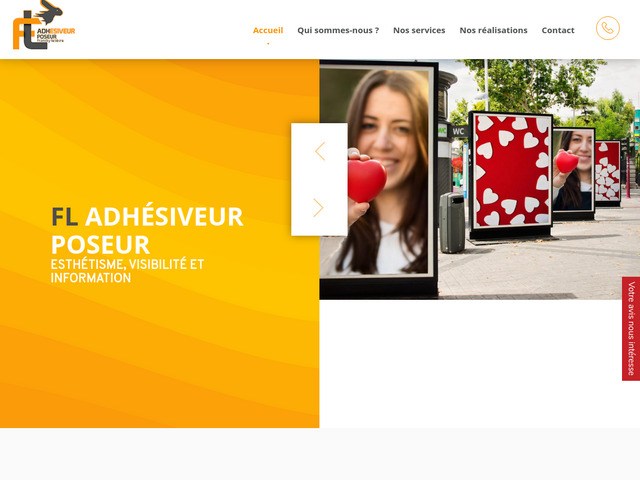Click the rabbit graphic atop the logo
Viewport: 640px width, 480px height.
point(48,11)
